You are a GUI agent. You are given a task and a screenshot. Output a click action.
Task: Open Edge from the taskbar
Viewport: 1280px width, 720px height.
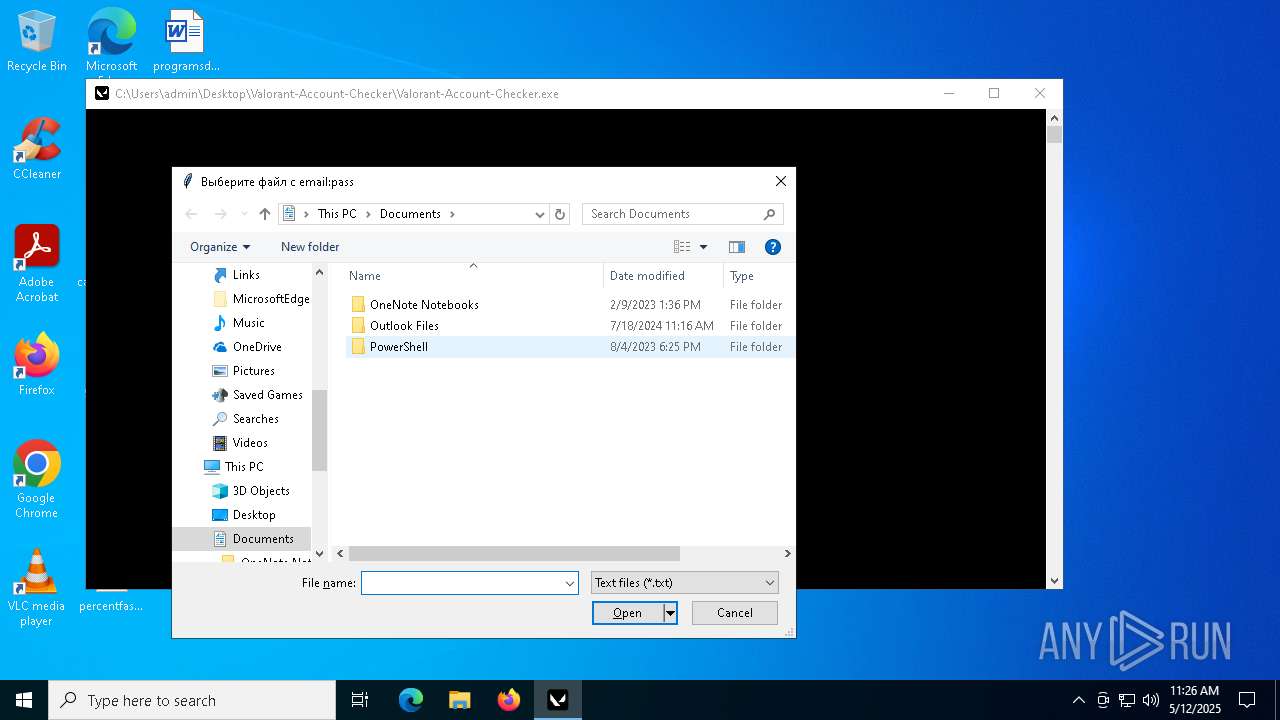tap(411, 700)
